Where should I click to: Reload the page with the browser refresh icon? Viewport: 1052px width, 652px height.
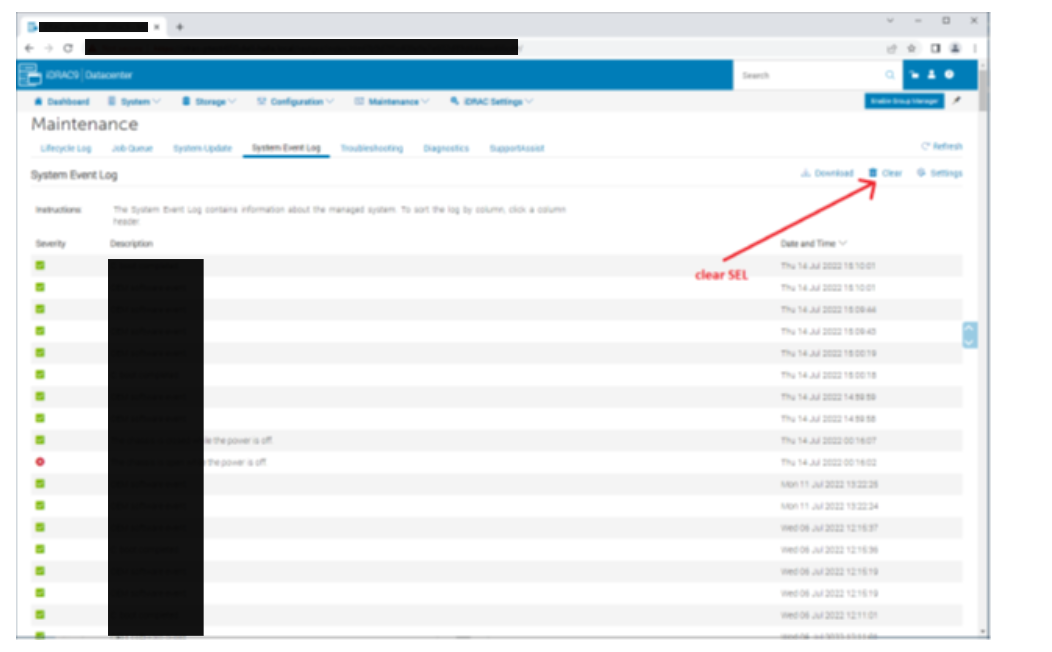click(68, 48)
